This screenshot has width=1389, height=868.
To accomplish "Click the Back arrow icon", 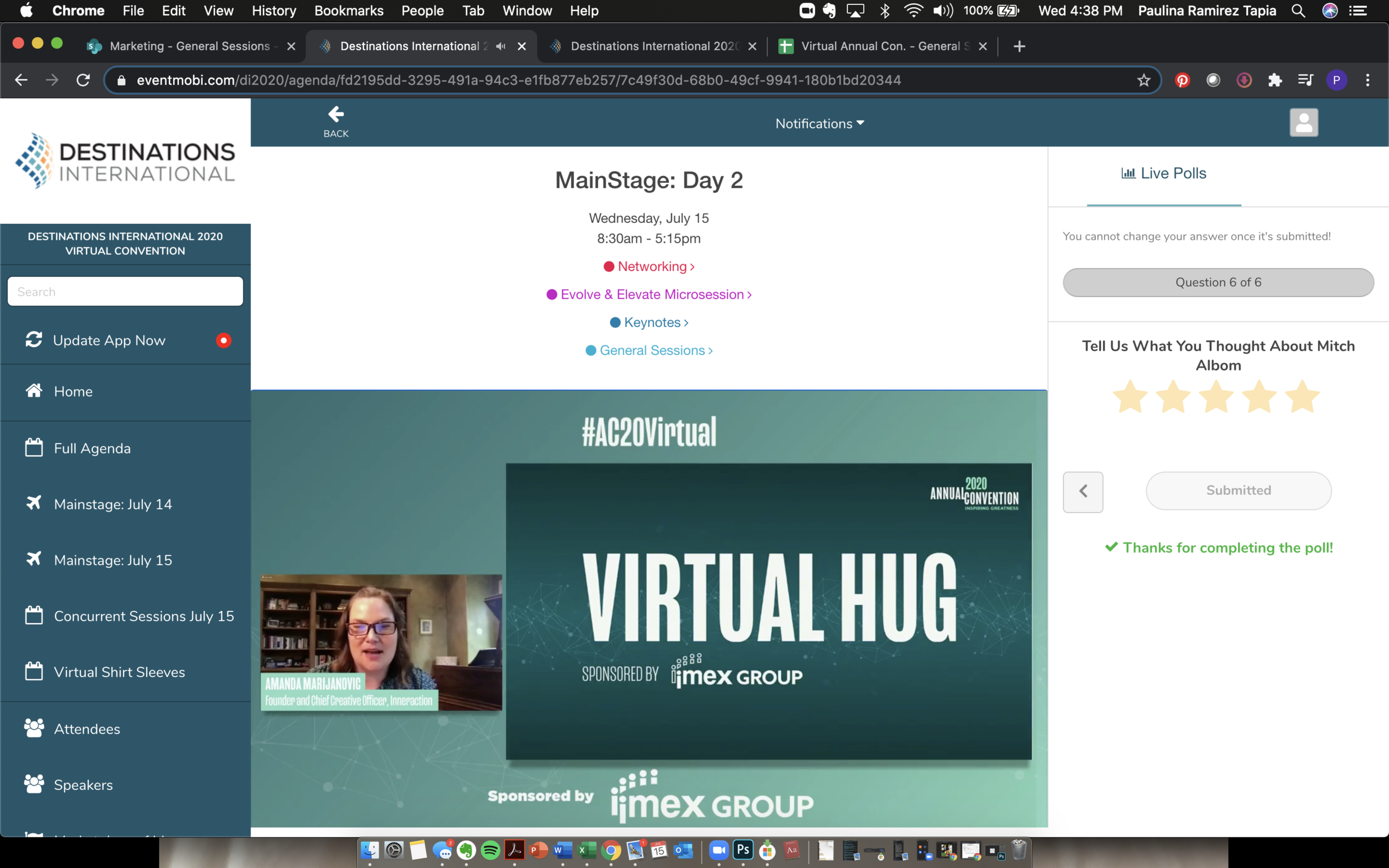I will click(x=336, y=114).
